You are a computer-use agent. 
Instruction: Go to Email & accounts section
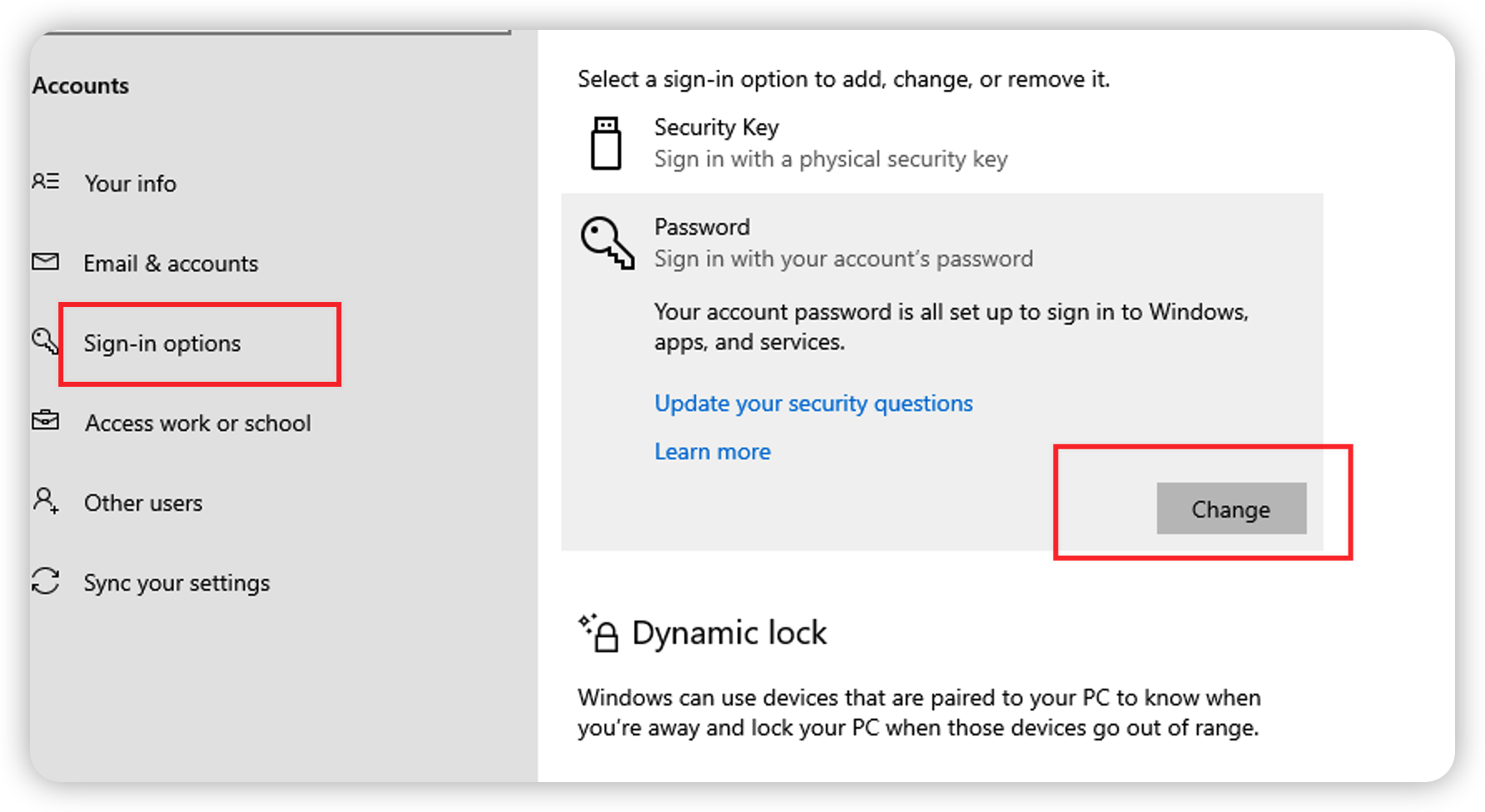(x=171, y=264)
